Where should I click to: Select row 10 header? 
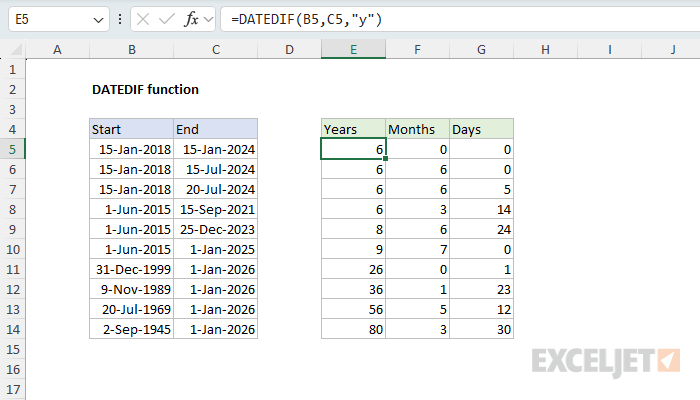[12, 250]
